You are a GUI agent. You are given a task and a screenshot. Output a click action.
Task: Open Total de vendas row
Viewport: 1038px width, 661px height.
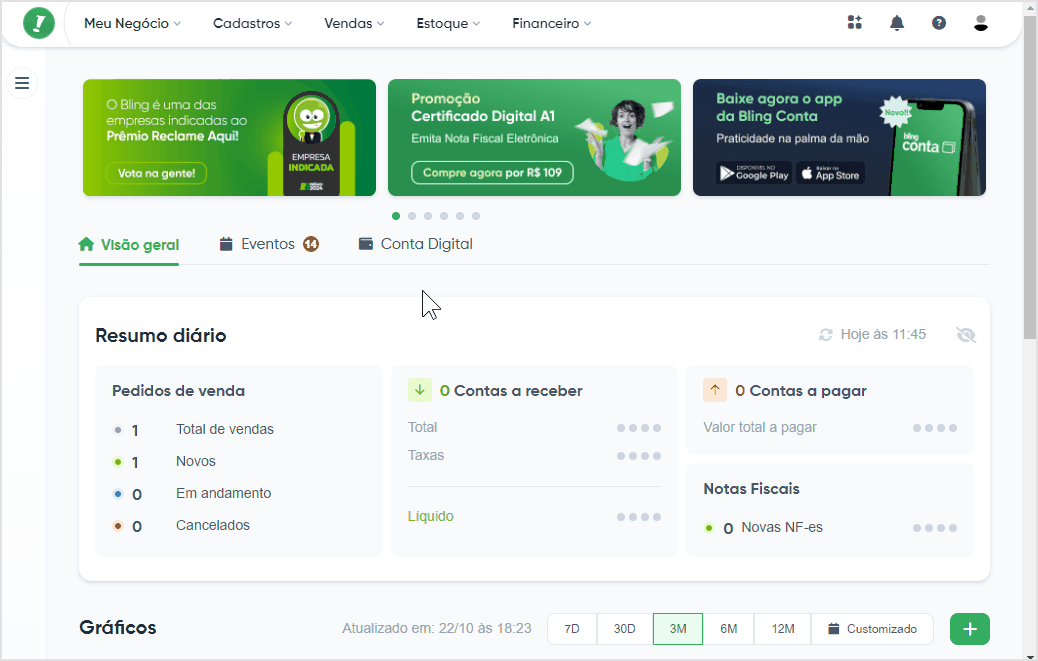[x=193, y=429]
